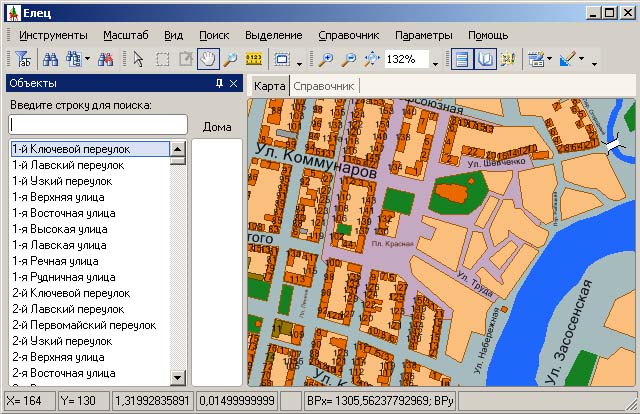Select 2-я Восточная улица
The image size is (640, 414).
pos(90,373)
